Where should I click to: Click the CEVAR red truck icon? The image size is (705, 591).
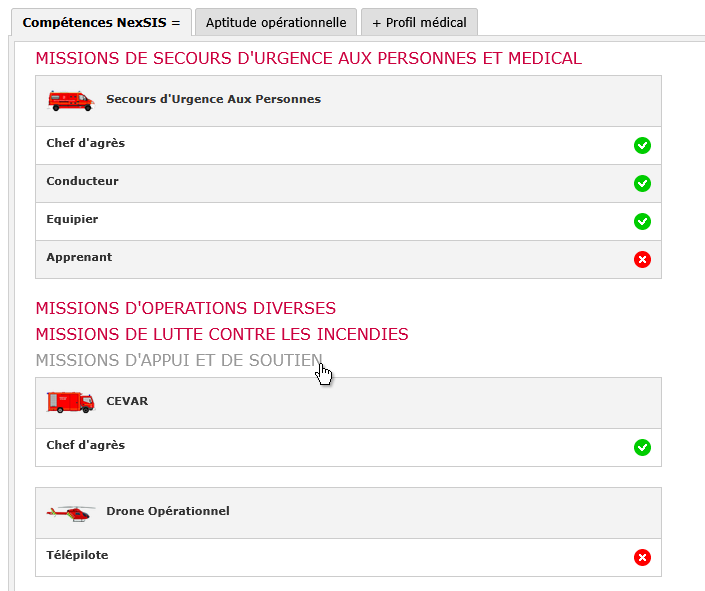pos(71,402)
